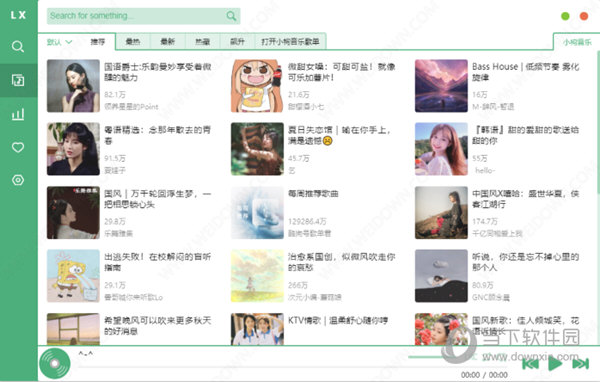Viewport: 600px width, 382px height.
Task: Open the leaderboard chart icon in sidebar
Action: click(18, 114)
